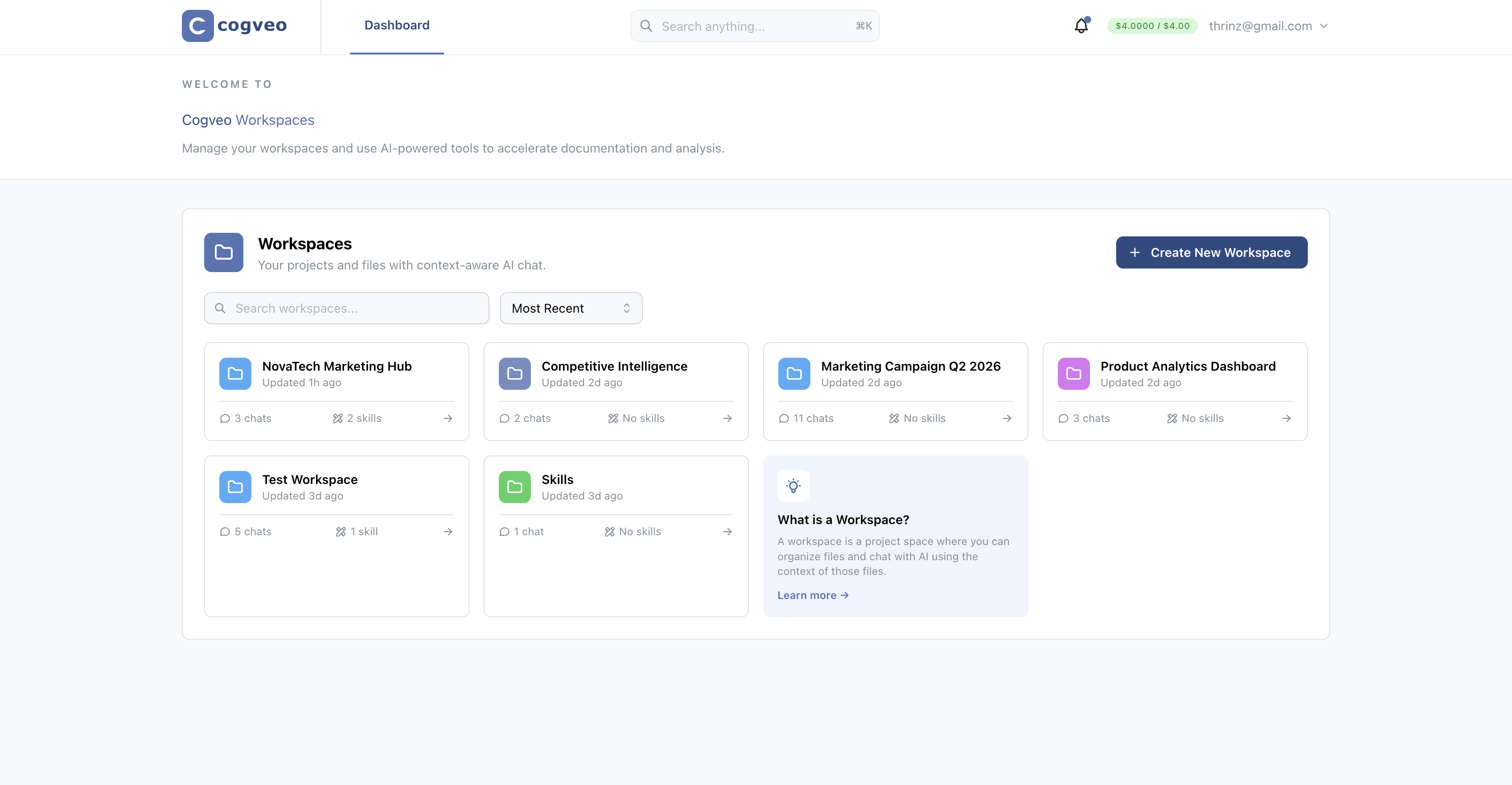The image size is (1512, 785).
Task: Click the pink Product Analytics Dashboard folder icon
Action: click(1073, 373)
